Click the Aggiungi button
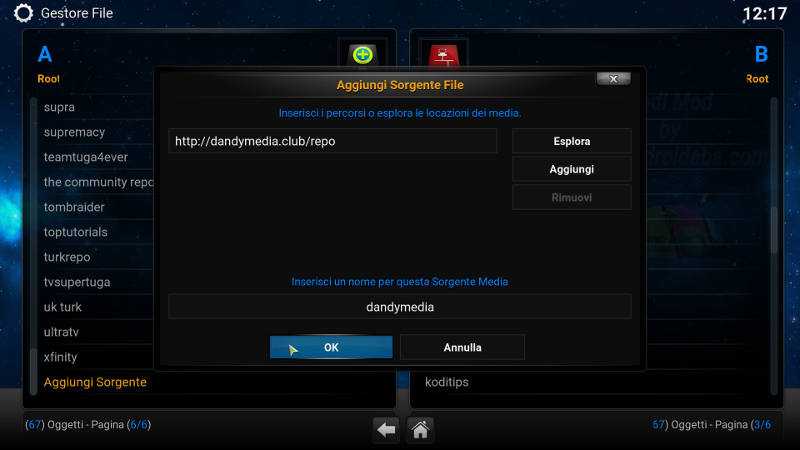 pyautogui.click(x=571, y=169)
